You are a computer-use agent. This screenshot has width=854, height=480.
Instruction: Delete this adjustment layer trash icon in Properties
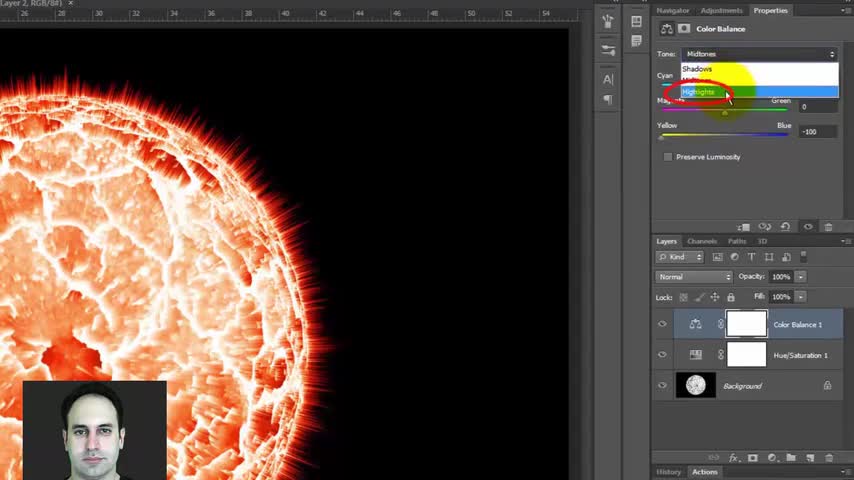tap(828, 227)
